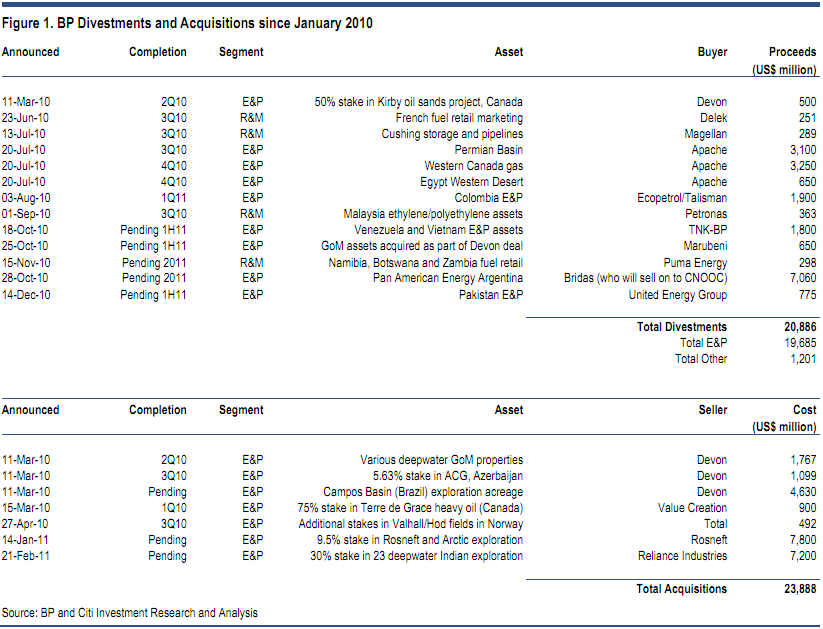Click '18-Oct-10' announced date
The image size is (823, 629).
(x=25, y=230)
